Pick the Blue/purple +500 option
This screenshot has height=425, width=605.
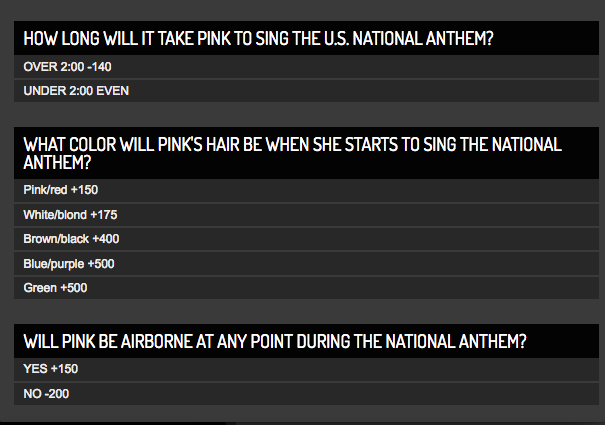306,264
